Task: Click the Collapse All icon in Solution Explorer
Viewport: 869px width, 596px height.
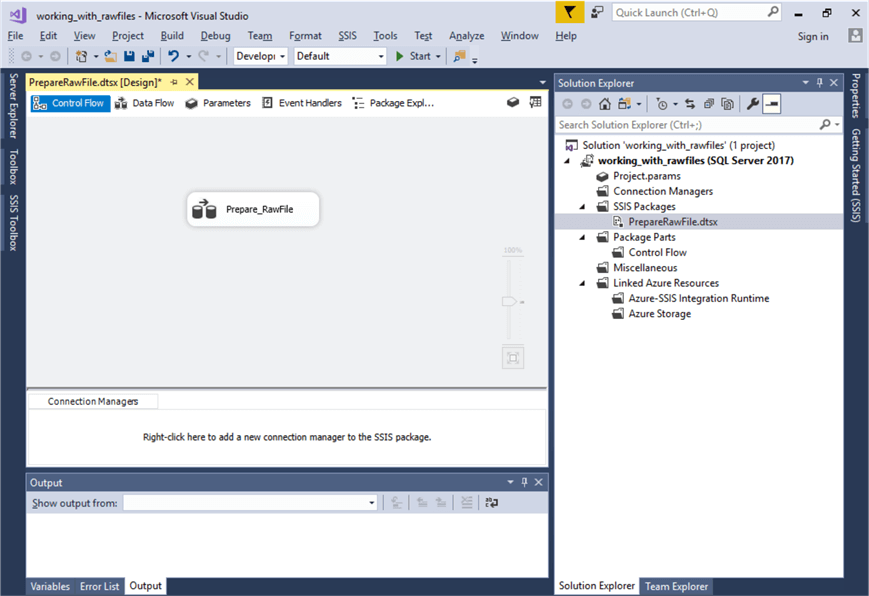Action: pyautogui.click(x=709, y=104)
